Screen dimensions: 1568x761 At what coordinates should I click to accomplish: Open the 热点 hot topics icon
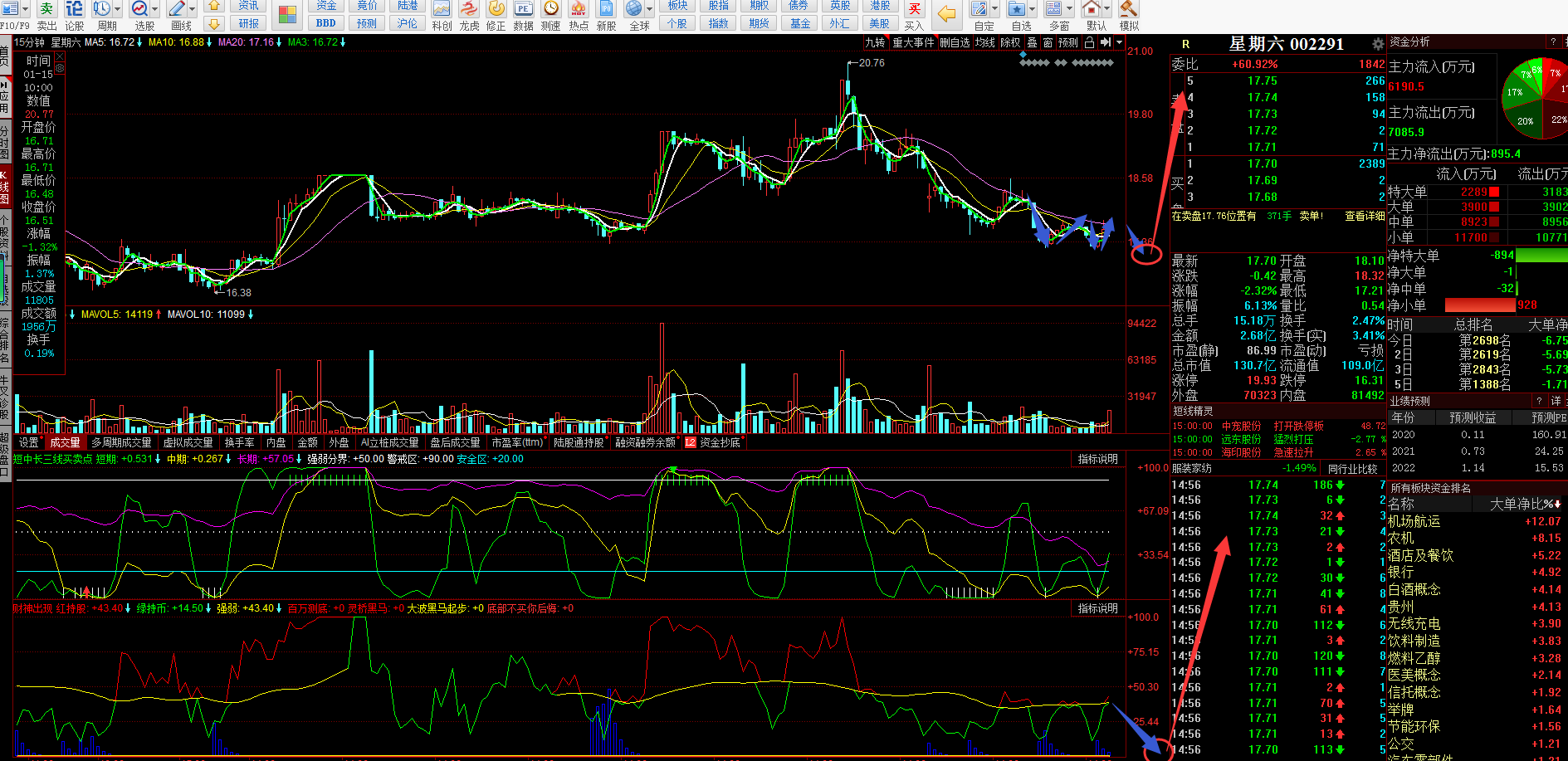(x=579, y=10)
